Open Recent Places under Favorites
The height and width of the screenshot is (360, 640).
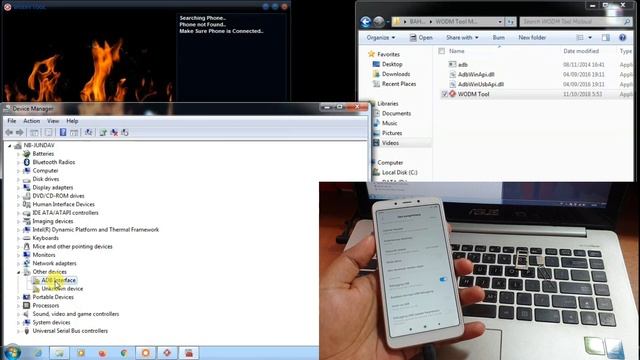pyautogui.click(x=399, y=84)
